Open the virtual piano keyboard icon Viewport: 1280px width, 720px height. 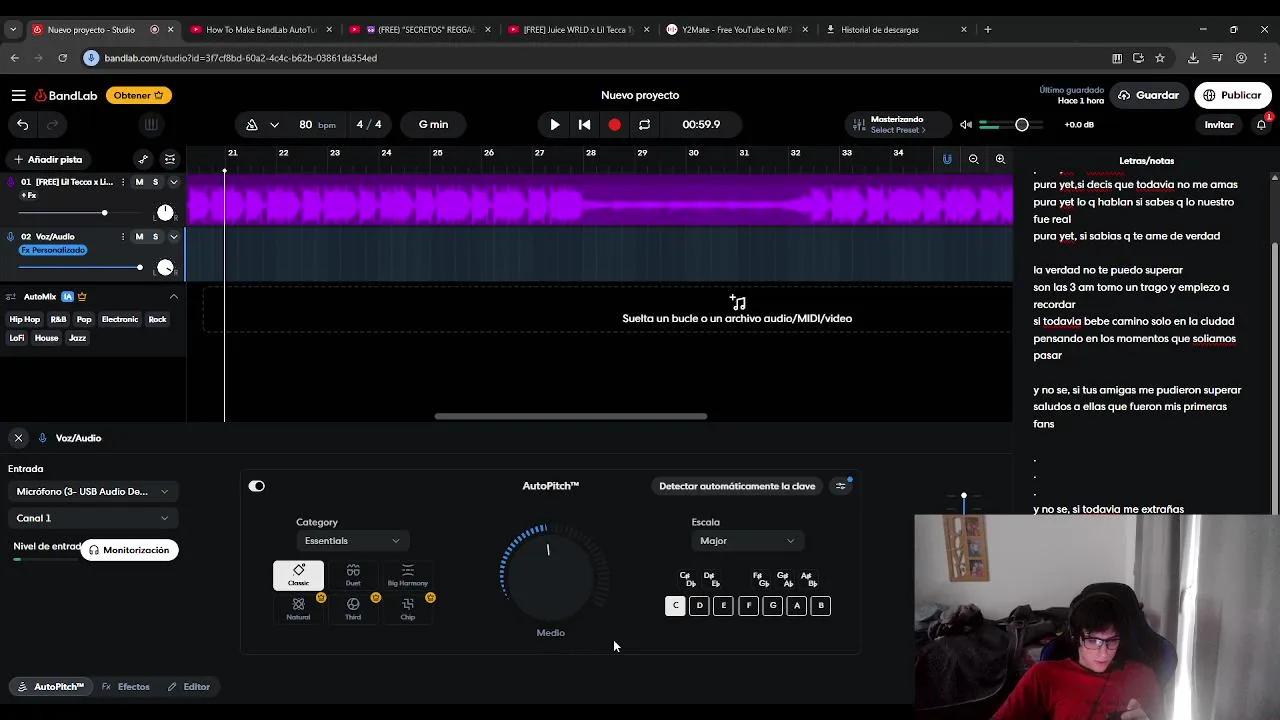coord(151,124)
